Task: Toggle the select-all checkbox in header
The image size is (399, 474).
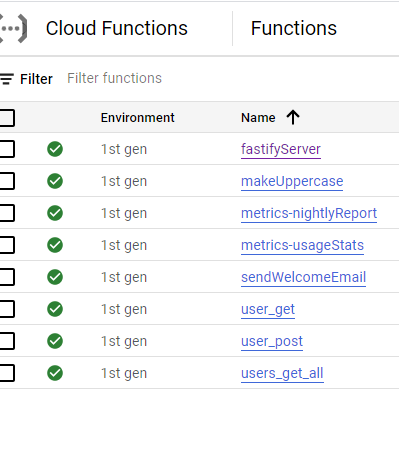Action: (x=7, y=118)
